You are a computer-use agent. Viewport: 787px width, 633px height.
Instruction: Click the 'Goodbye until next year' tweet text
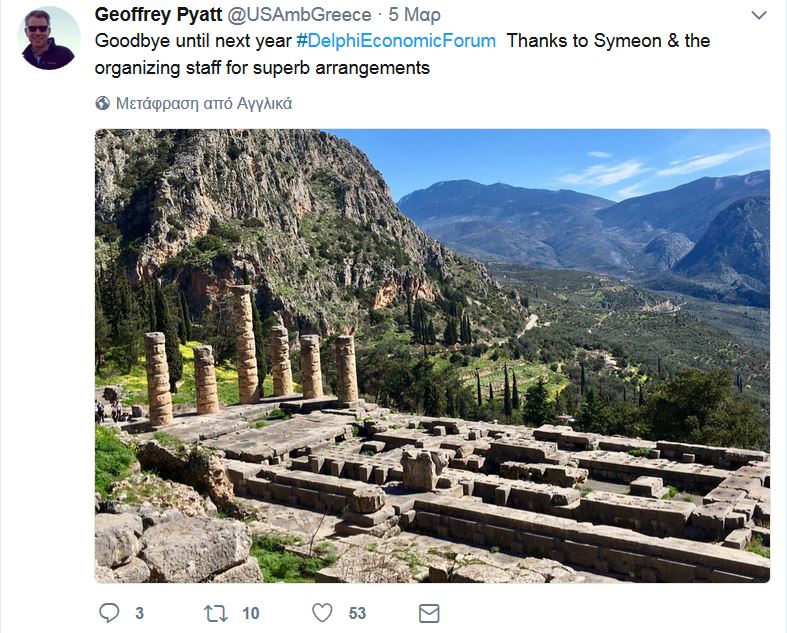[193, 41]
